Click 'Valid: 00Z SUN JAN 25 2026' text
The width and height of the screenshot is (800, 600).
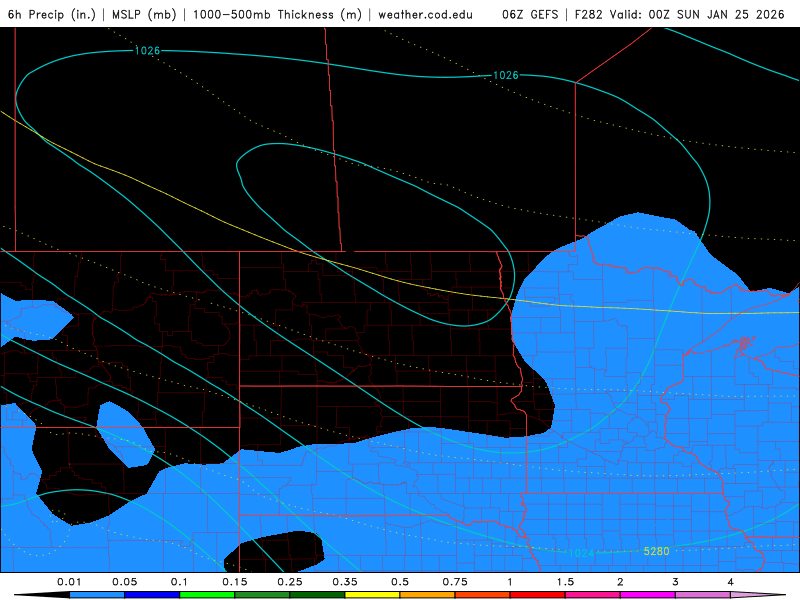[x=697, y=14]
